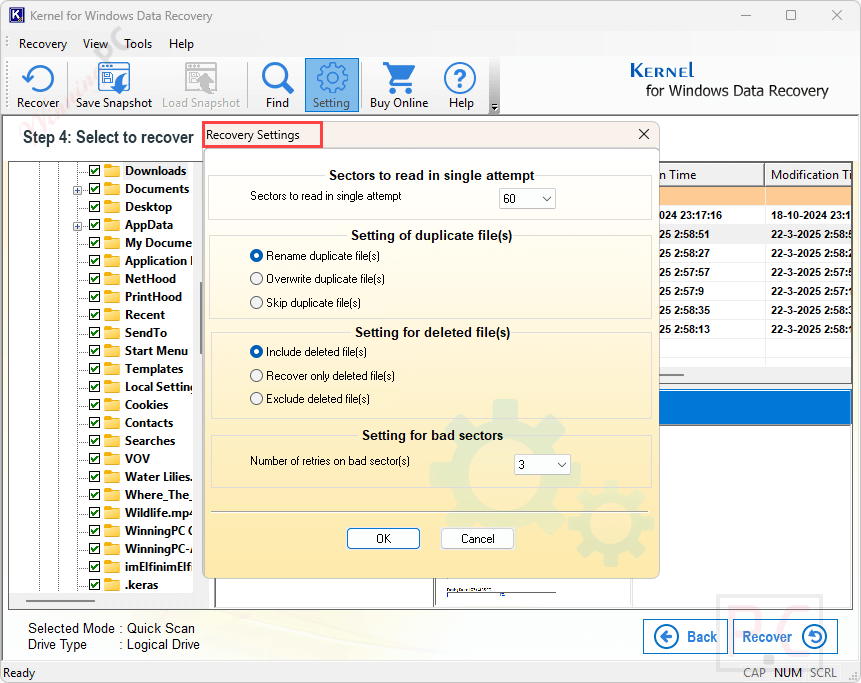This screenshot has height=683, width=861.
Task: Click the Kernel app icon in title bar
Action: pos(16,15)
